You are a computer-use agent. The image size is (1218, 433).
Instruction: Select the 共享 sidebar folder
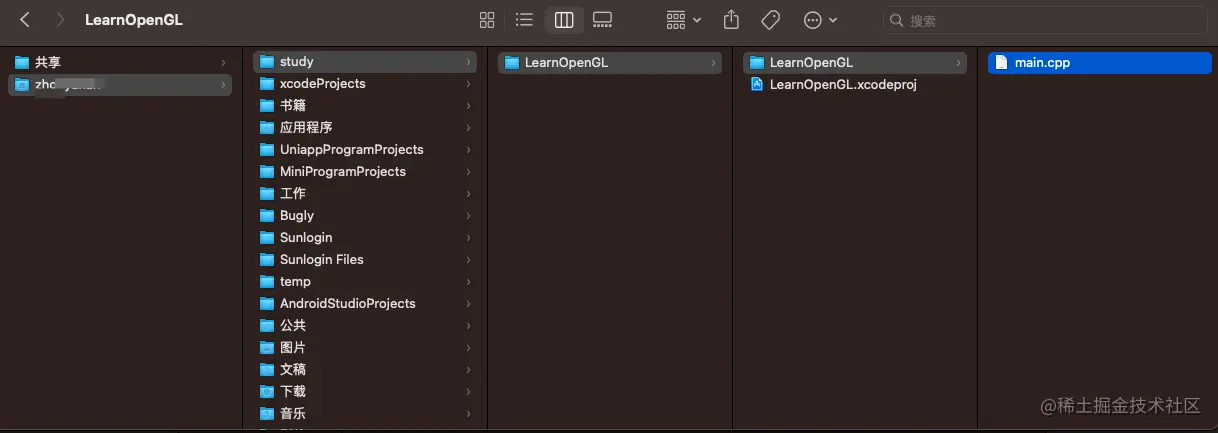click(120, 62)
